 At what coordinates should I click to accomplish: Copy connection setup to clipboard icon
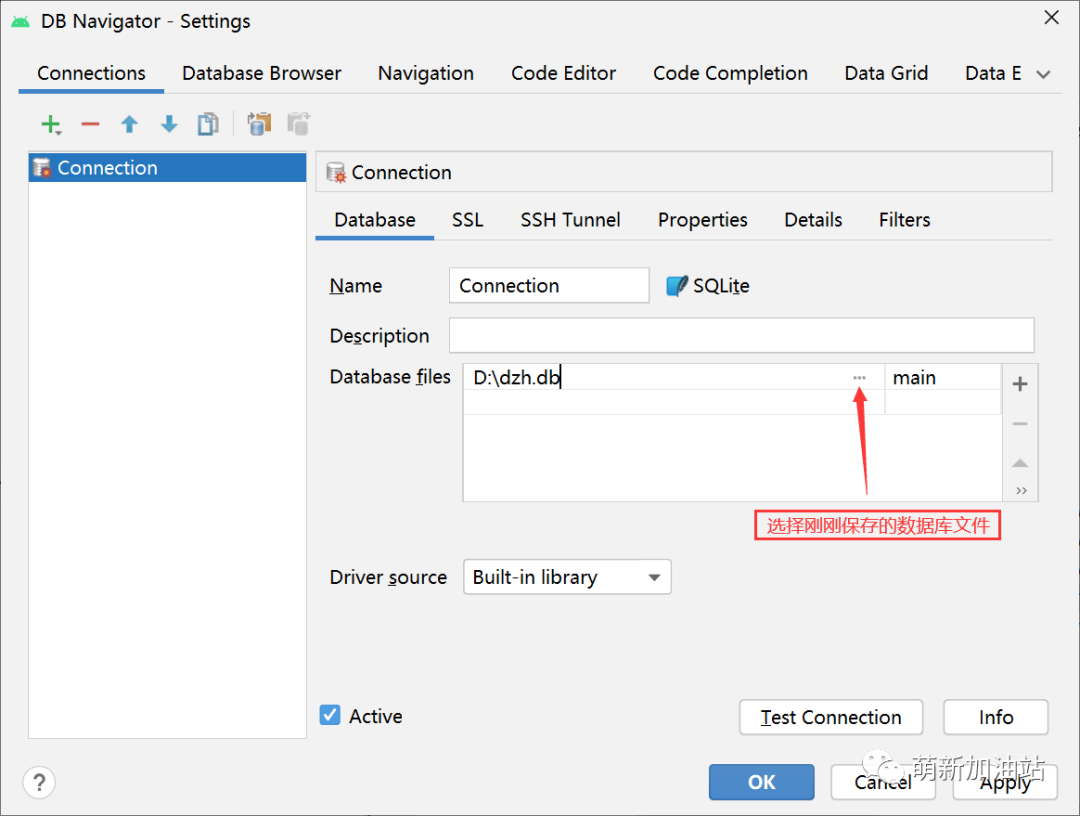[259, 124]
